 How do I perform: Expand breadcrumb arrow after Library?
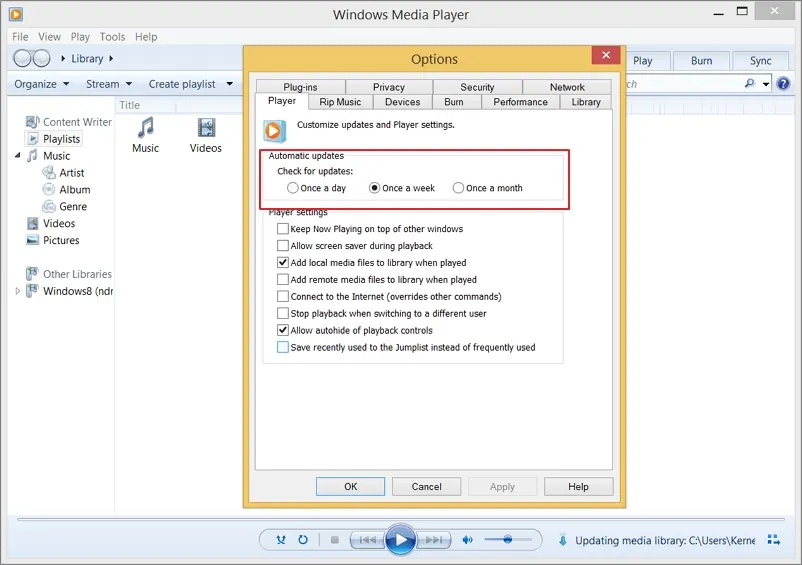click(111, 58)
